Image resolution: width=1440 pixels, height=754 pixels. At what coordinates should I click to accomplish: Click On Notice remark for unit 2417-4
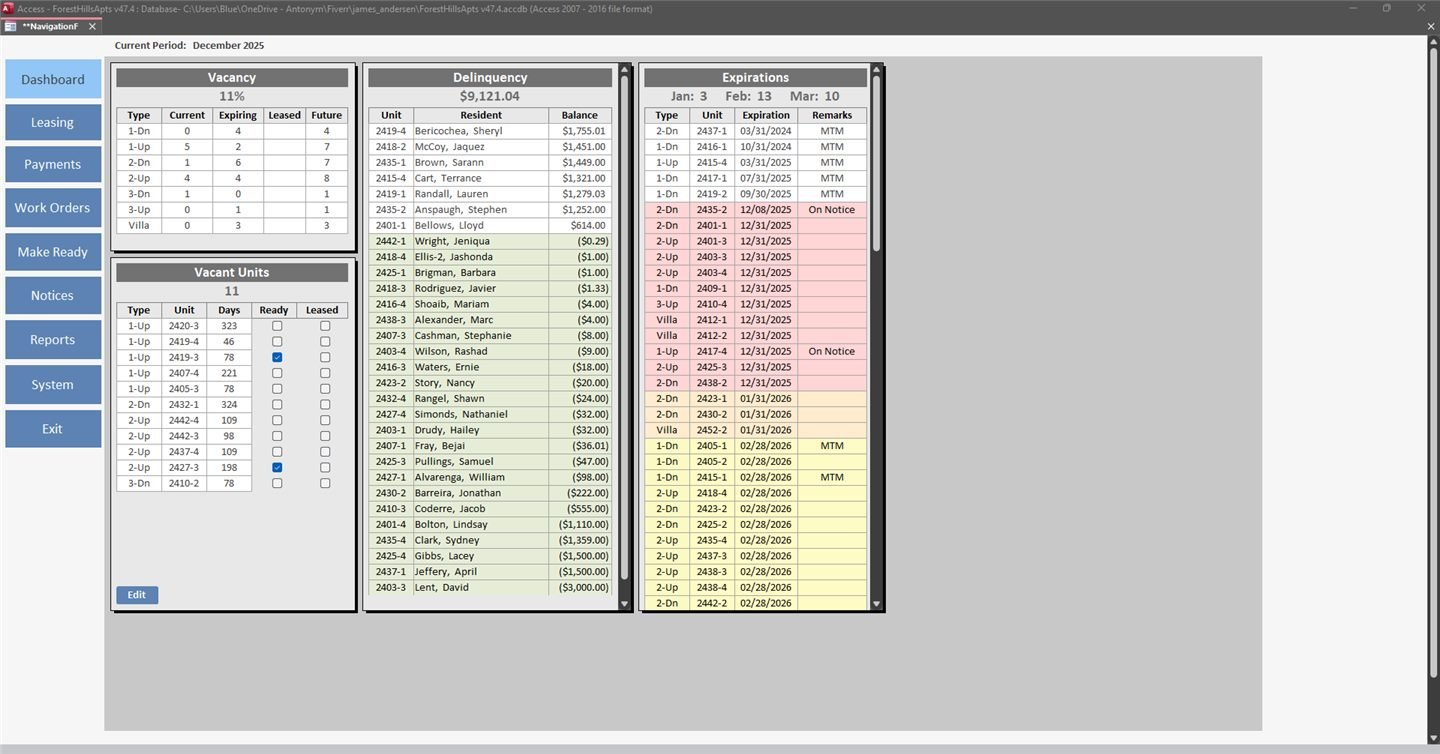coord(832,351)
